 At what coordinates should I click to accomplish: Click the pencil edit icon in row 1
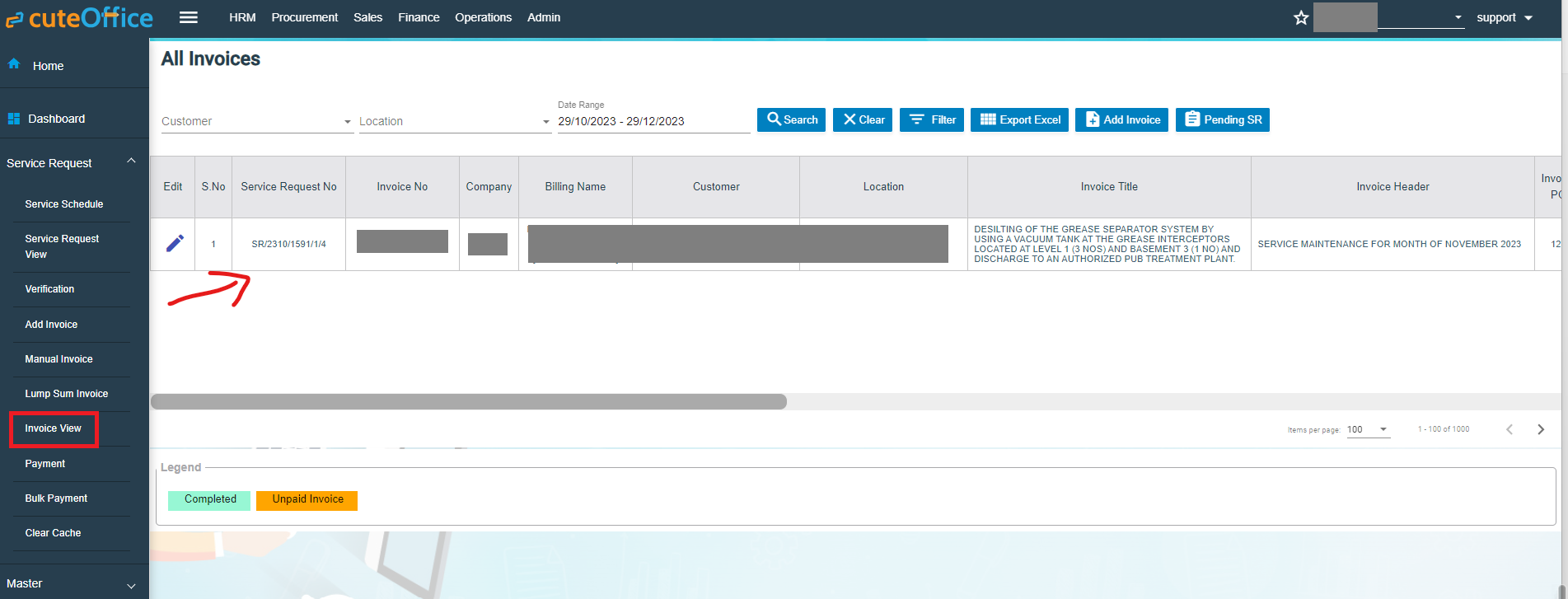(x=174, y=244)
